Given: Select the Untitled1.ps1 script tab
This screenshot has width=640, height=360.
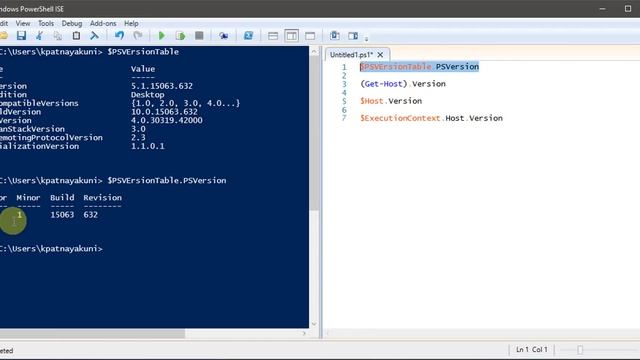Looking at the screenshot, I should click(351, 54).
